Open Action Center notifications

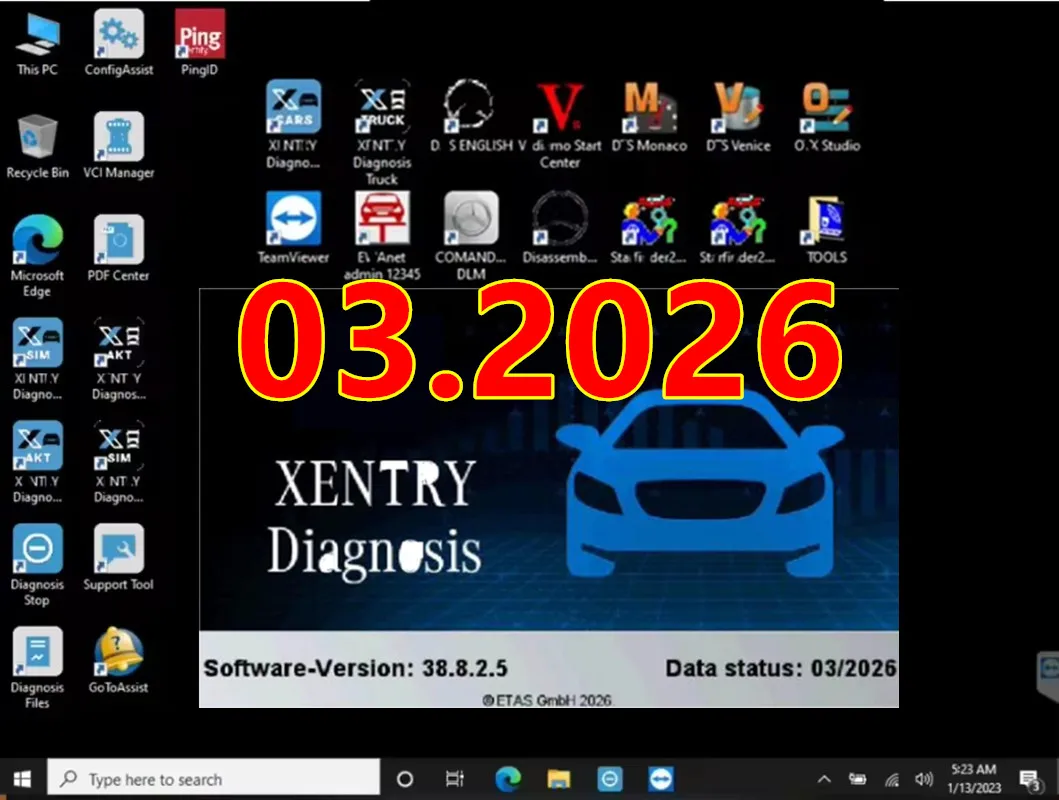point(1030,780)
